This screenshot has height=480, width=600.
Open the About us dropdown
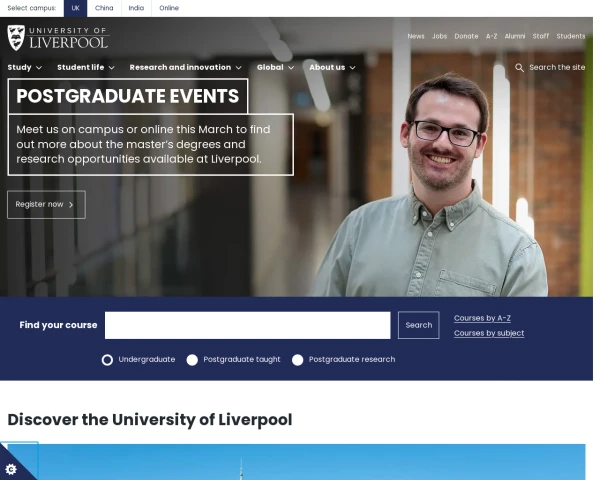[x=332, y=68]
